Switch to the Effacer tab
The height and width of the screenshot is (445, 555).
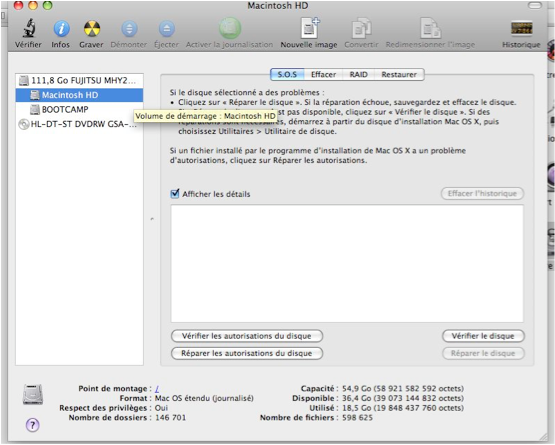coord(323,75)
